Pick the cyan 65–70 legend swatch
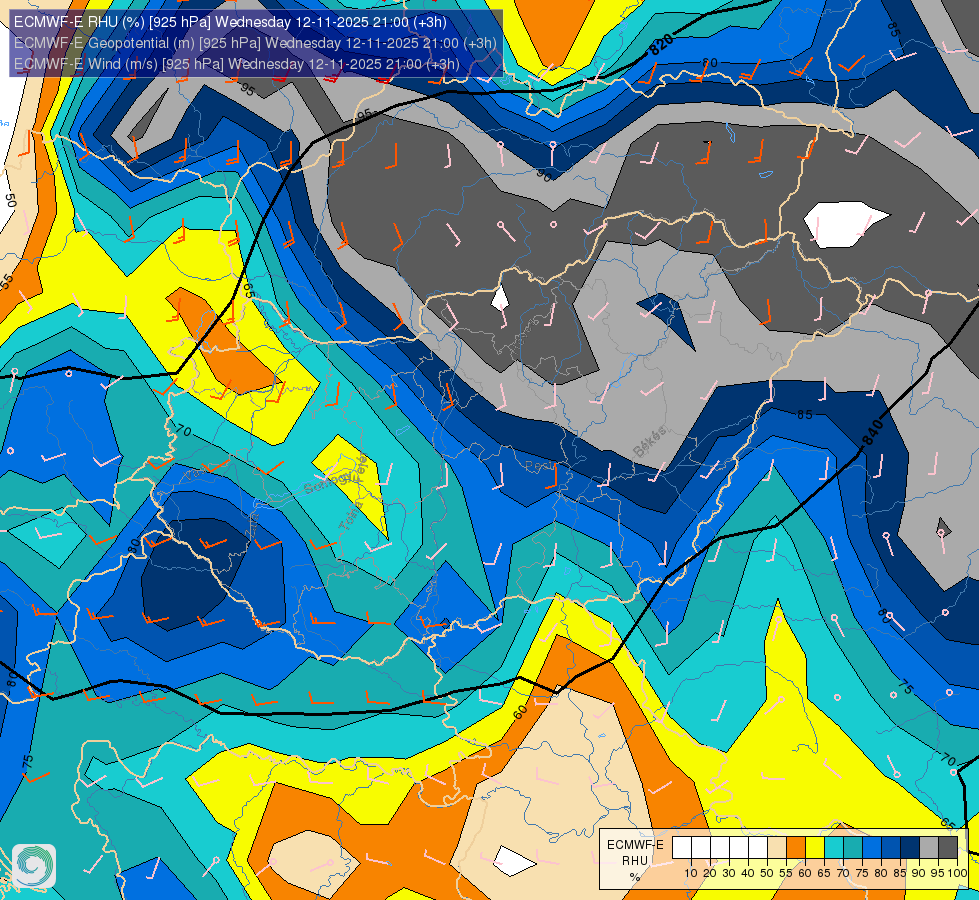Screen dimensions: 979x900 (834, 847)
